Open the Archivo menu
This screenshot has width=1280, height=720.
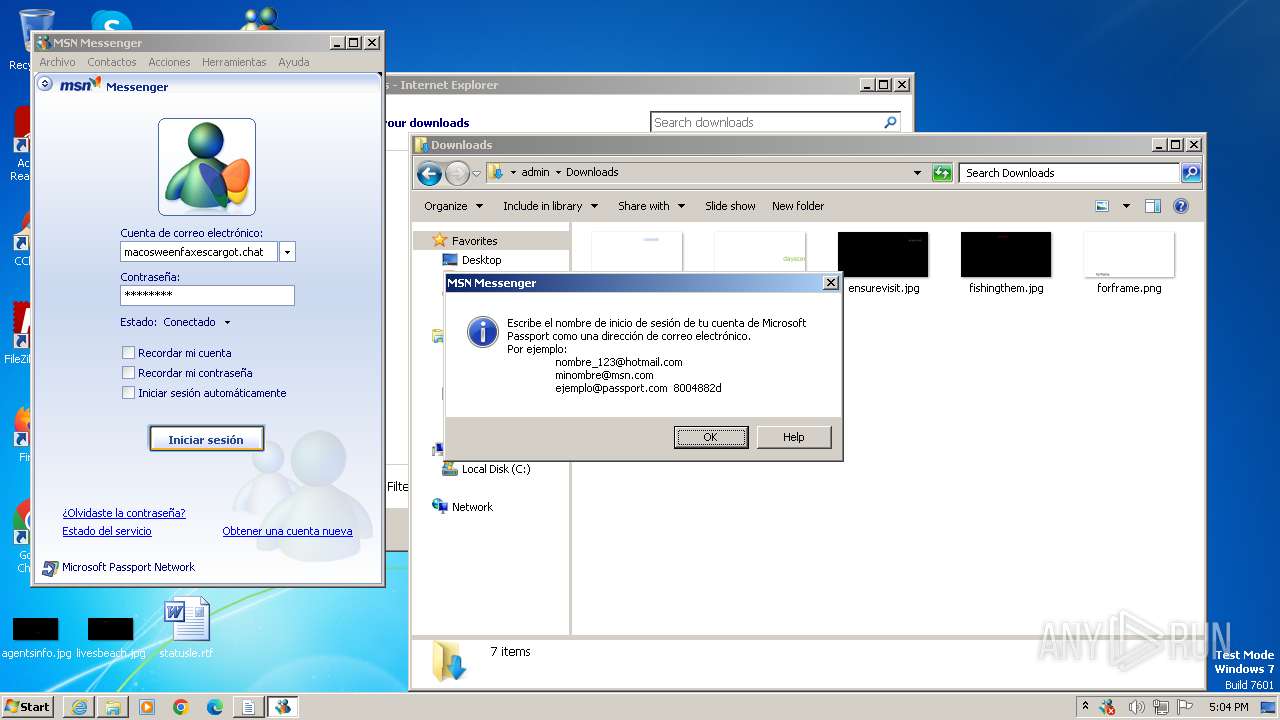(57, 62)
